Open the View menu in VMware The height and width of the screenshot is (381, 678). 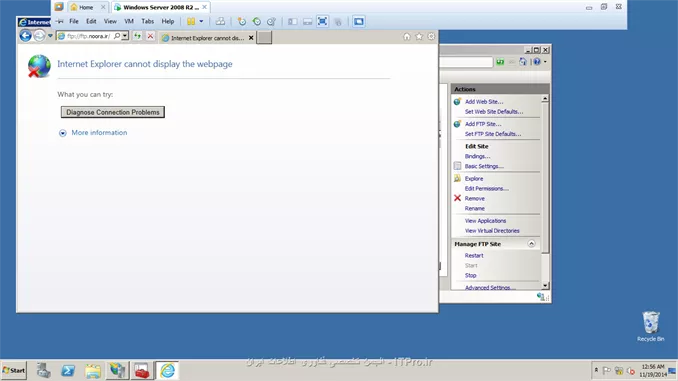coord(110,21)
